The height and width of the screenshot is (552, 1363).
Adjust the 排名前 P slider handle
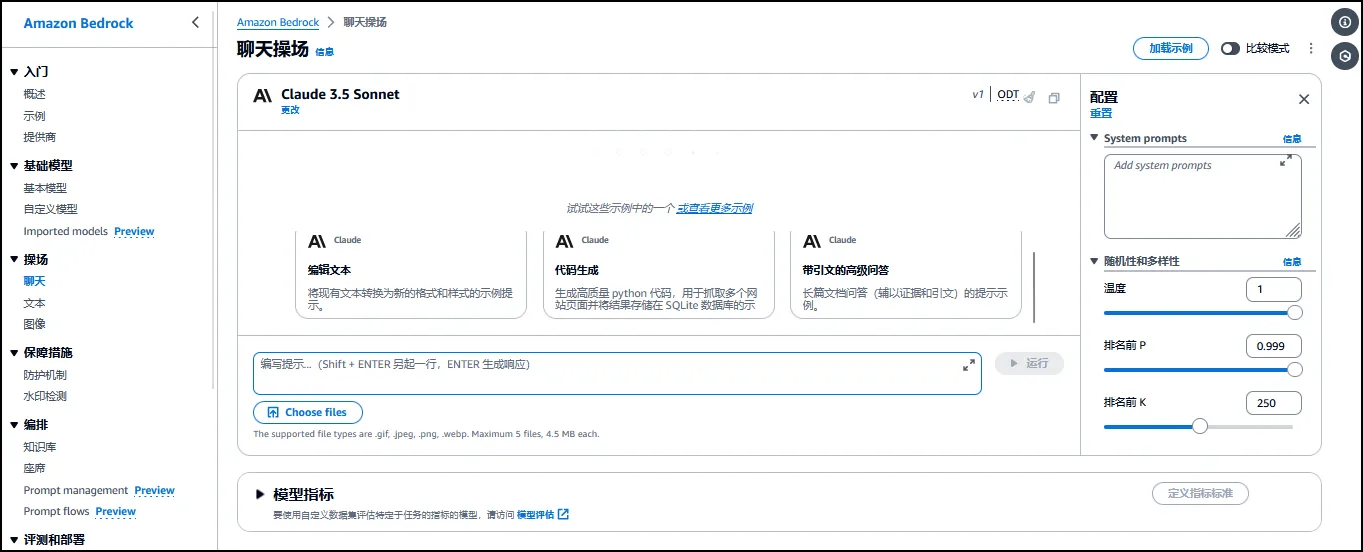coord(1295,369)
